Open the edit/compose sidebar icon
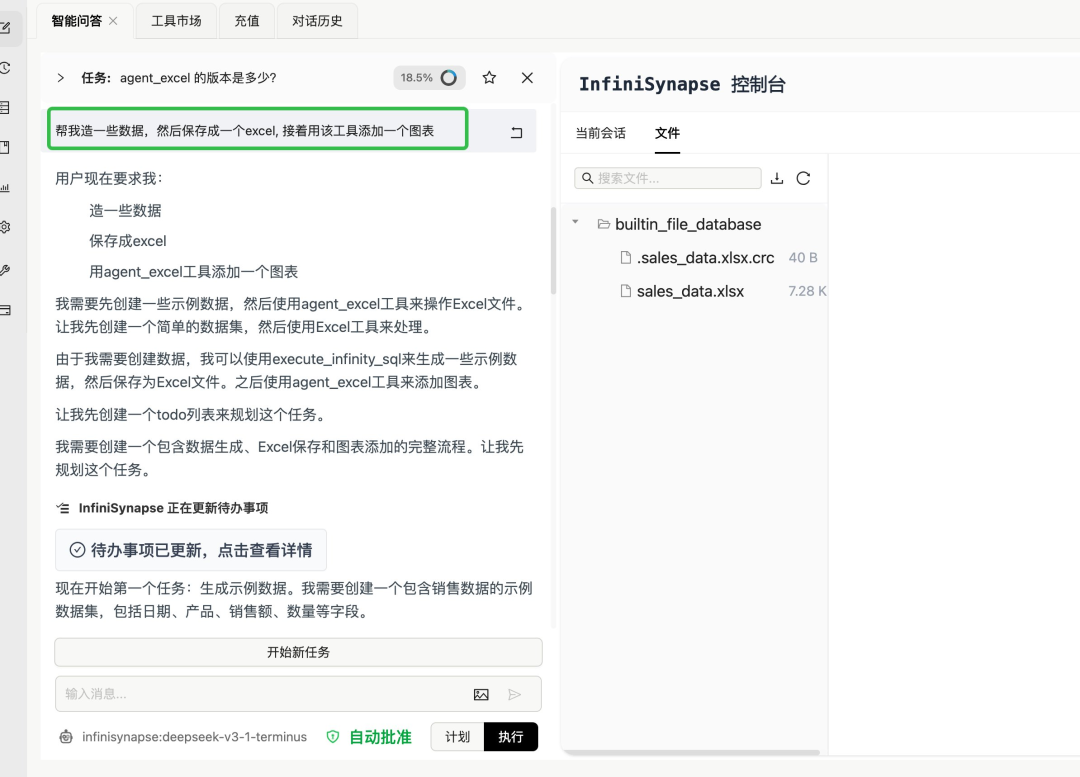This screenshot has width=1080, height=777. pyautogui.click(x=5, y=28)
